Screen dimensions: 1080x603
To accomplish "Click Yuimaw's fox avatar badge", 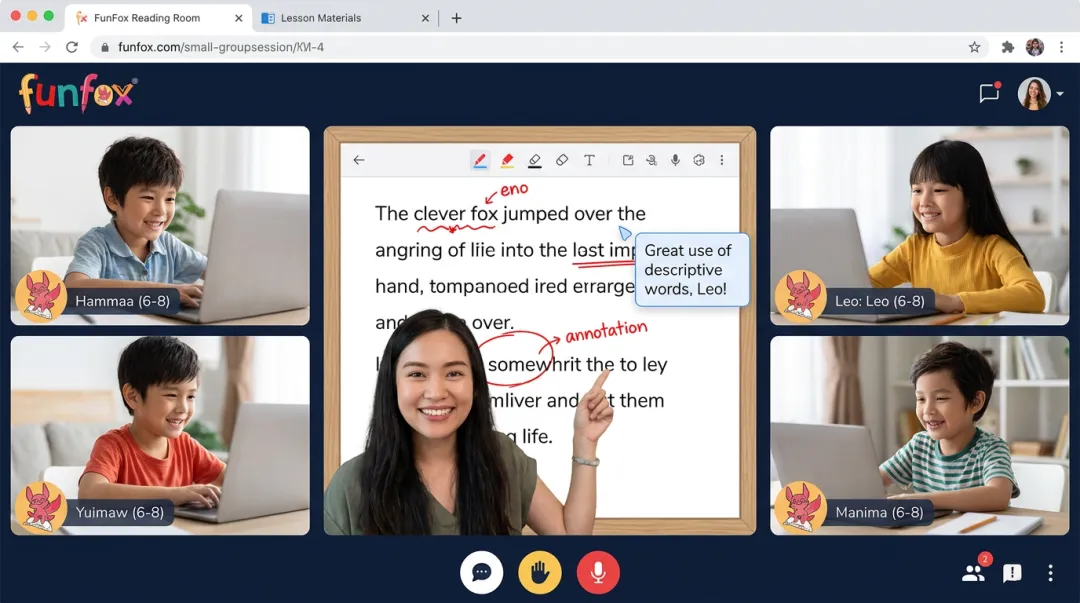I will 41,507.
